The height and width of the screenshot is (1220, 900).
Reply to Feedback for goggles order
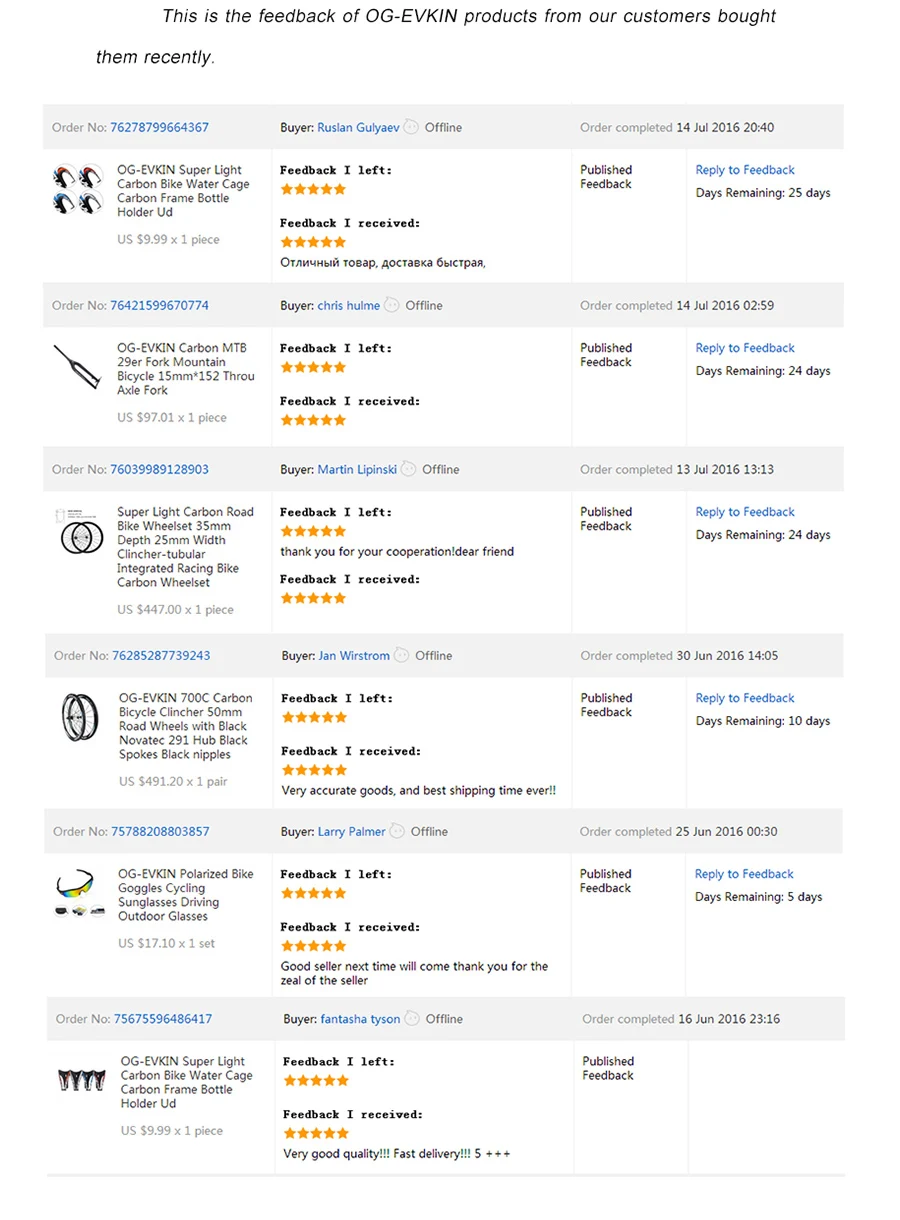coord(744,874)
